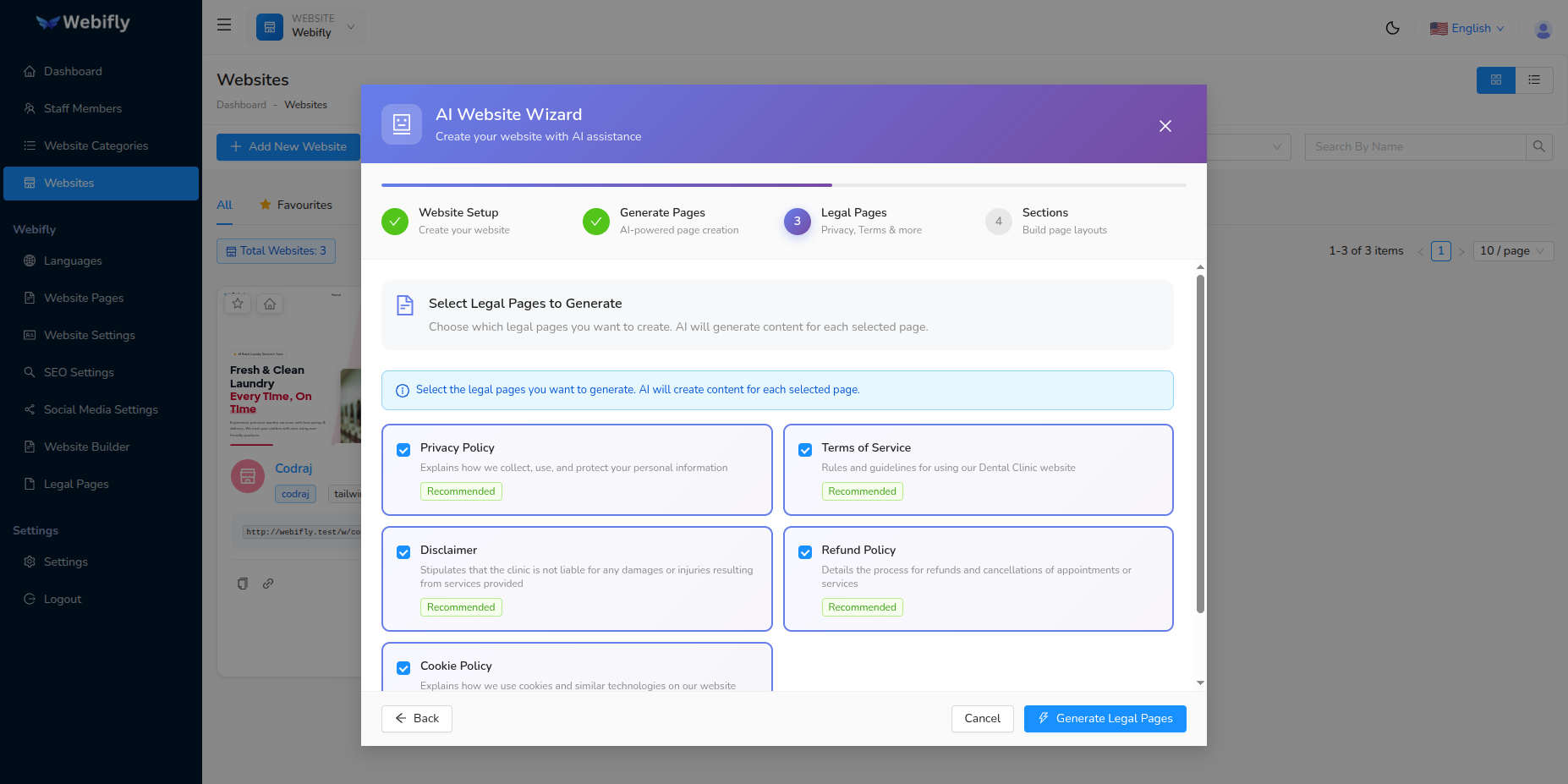Image resolution: width=1568 pixels, height=784 pixels.
Task: Click the Generate Legal Pages button
Action: coord(1105,718)
